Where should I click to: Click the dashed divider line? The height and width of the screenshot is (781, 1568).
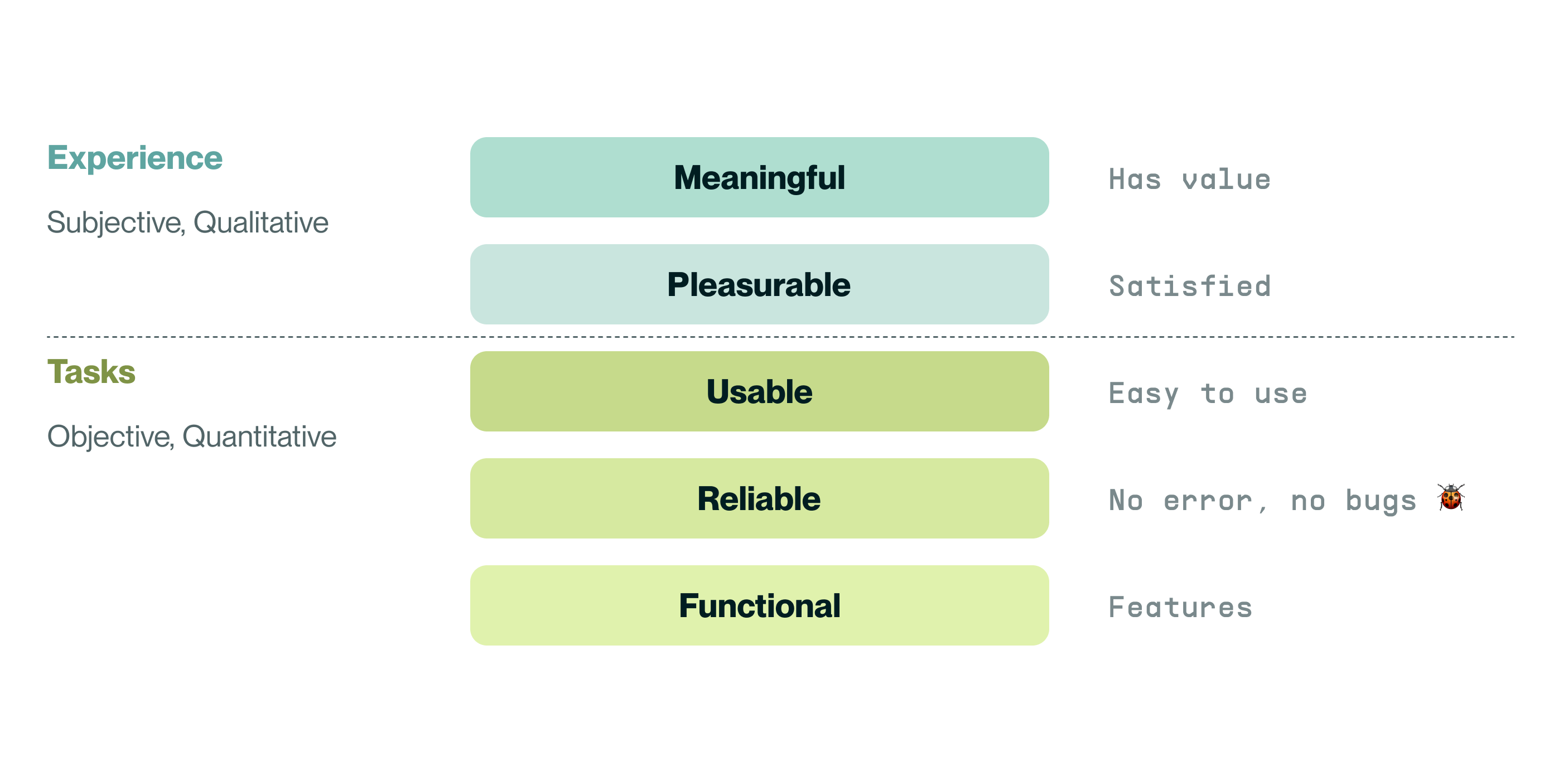pyautogui.click(x=780, y=336)
